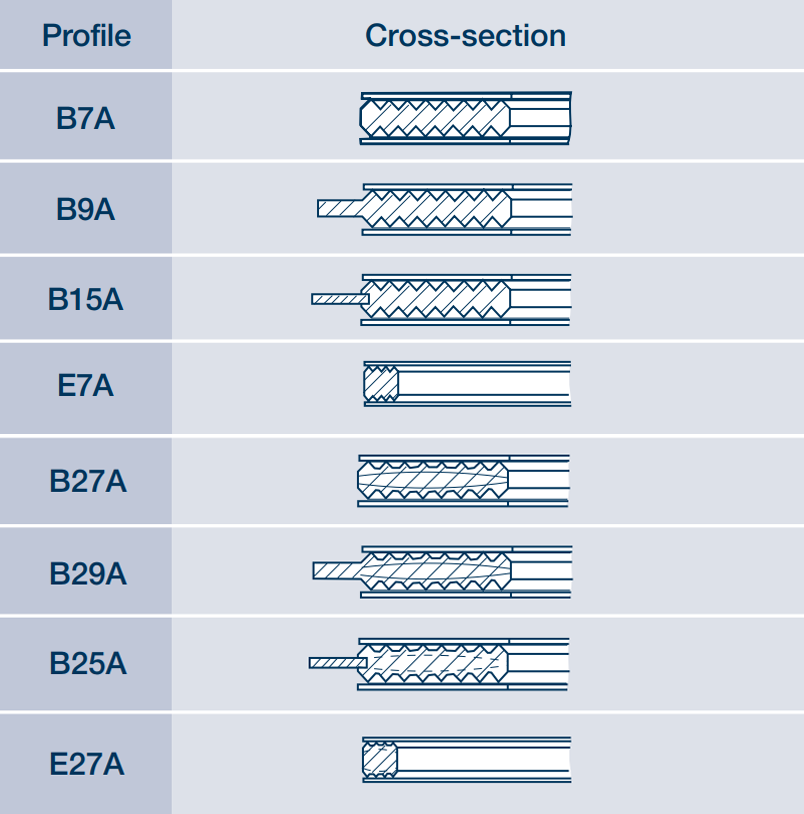Image resolution: width=804 pixels, height=814 pixels.
Task: Click the E7A profile label
Action: pyautogui.click(x=85, y=386)
